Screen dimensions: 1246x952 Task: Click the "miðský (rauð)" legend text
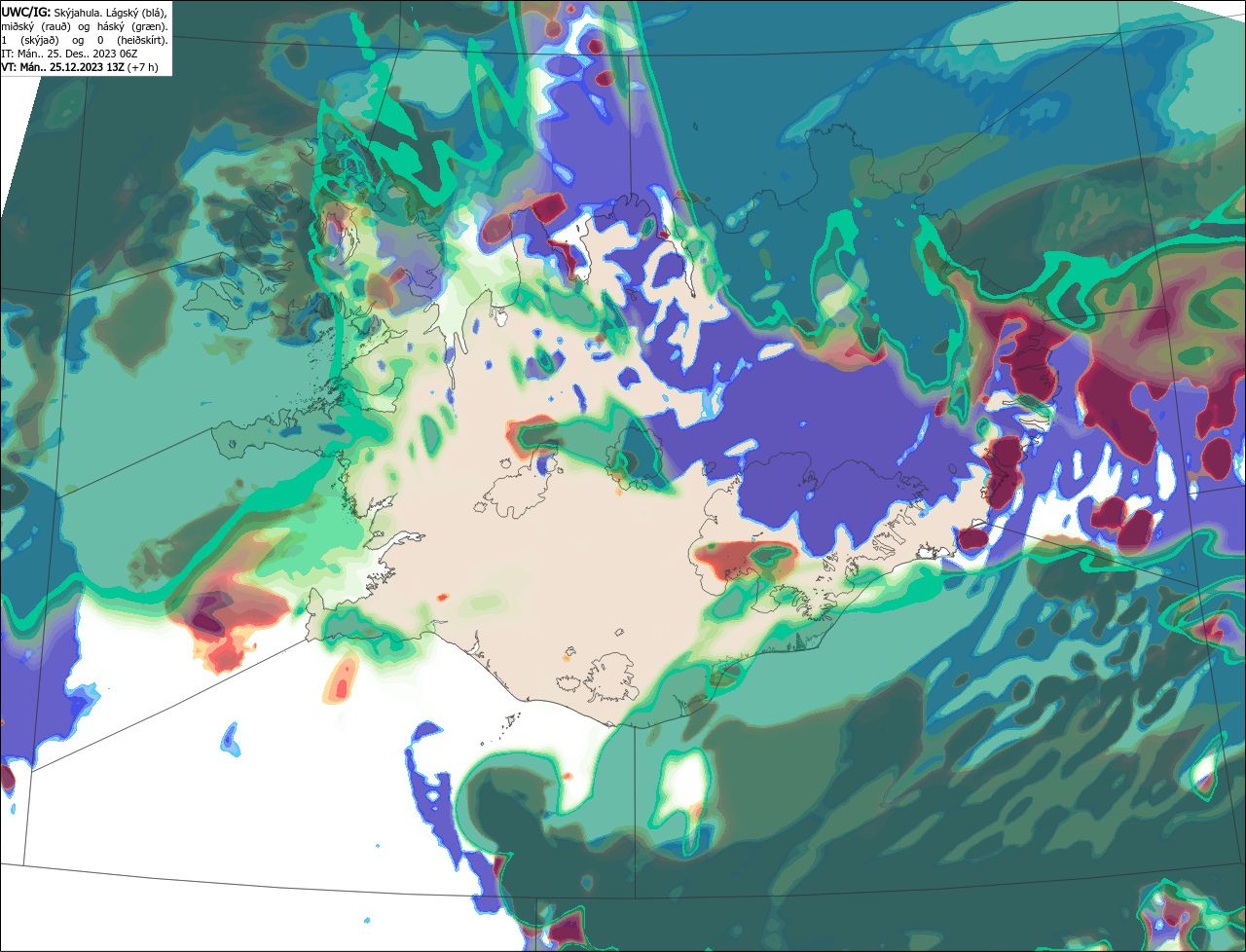(x=36, y=27)
